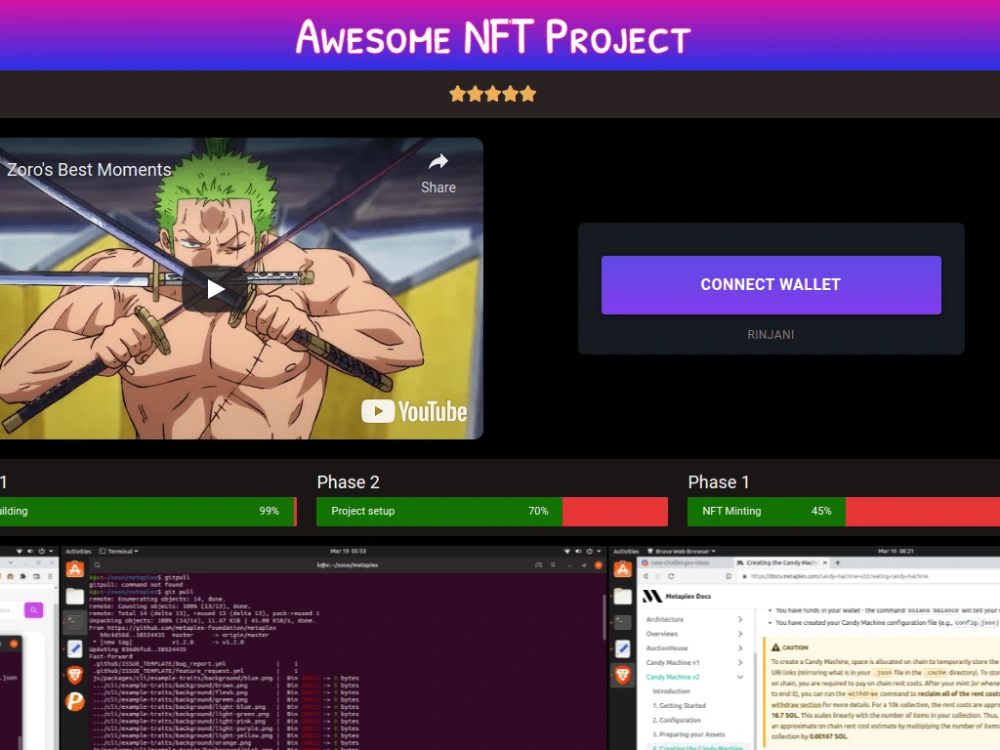Click the Phase 1 heading above NFT Minting
Image resolution: width=1000 pixels, height=750 pixels.
click(x=718, y=482)
